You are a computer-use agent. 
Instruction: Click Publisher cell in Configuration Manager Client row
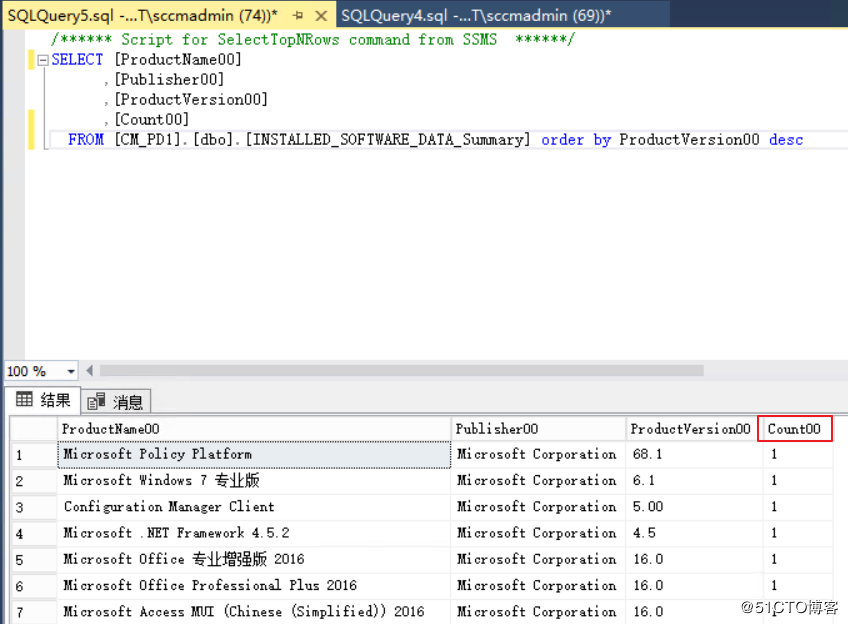(x=538, y=507)
